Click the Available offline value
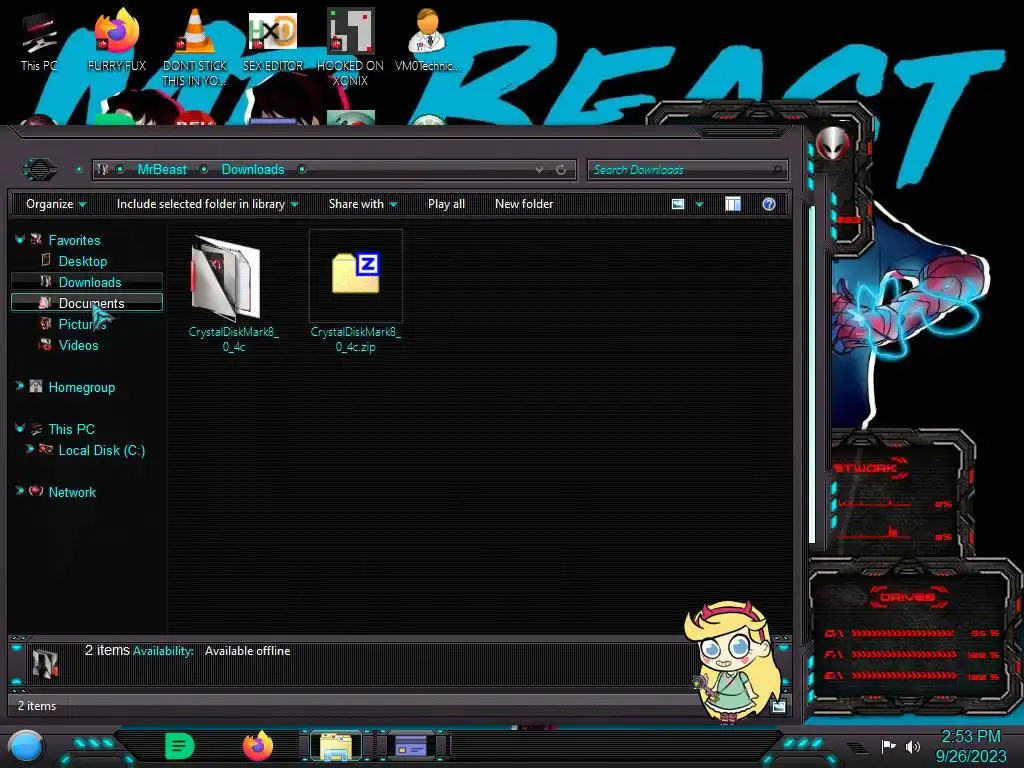The height and width of the screenshot is (768, 1024). [x=248, y=651]
